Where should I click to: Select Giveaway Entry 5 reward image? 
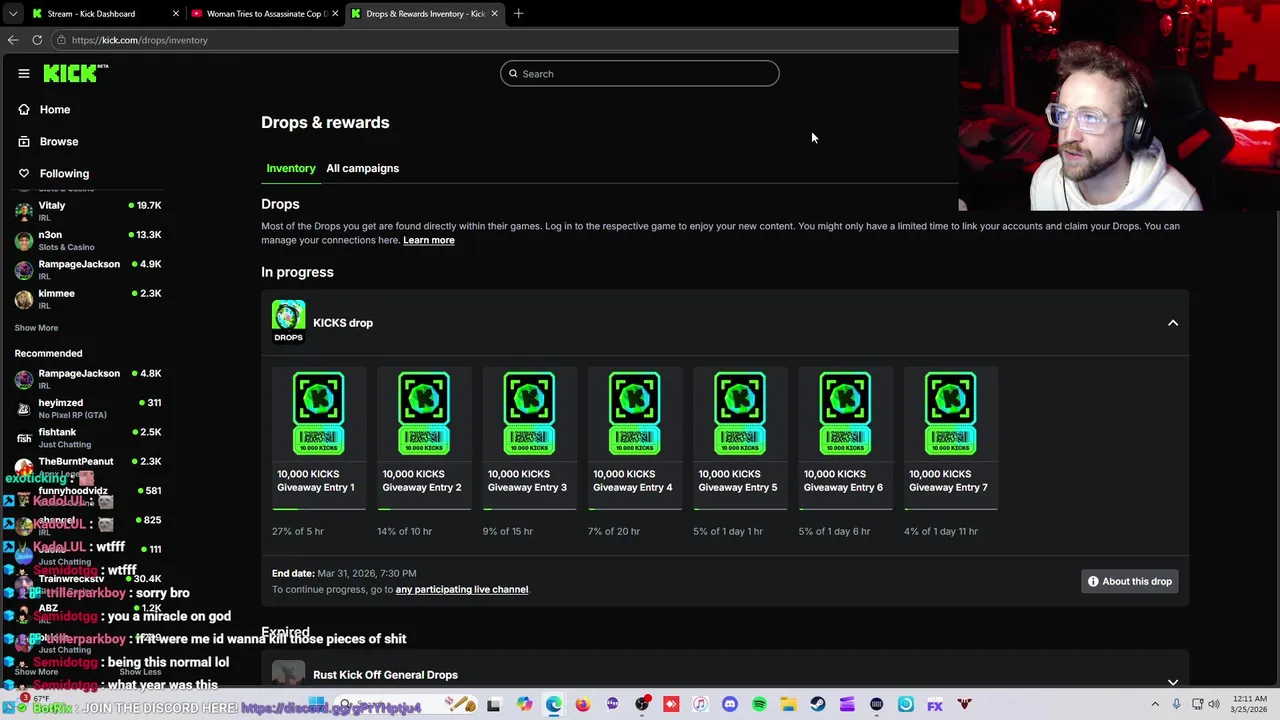739,413
